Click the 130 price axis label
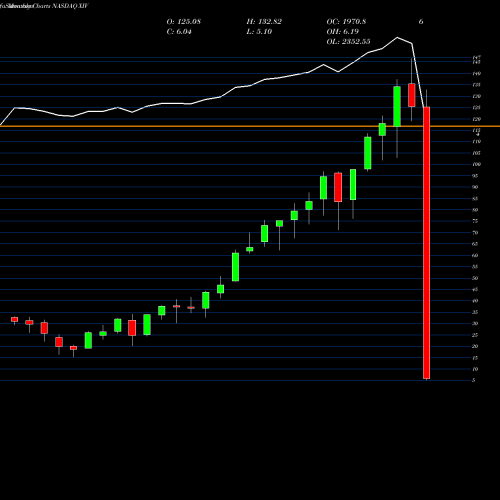The width and height of the screenshot is (500, 500). [x=476, y=96]
